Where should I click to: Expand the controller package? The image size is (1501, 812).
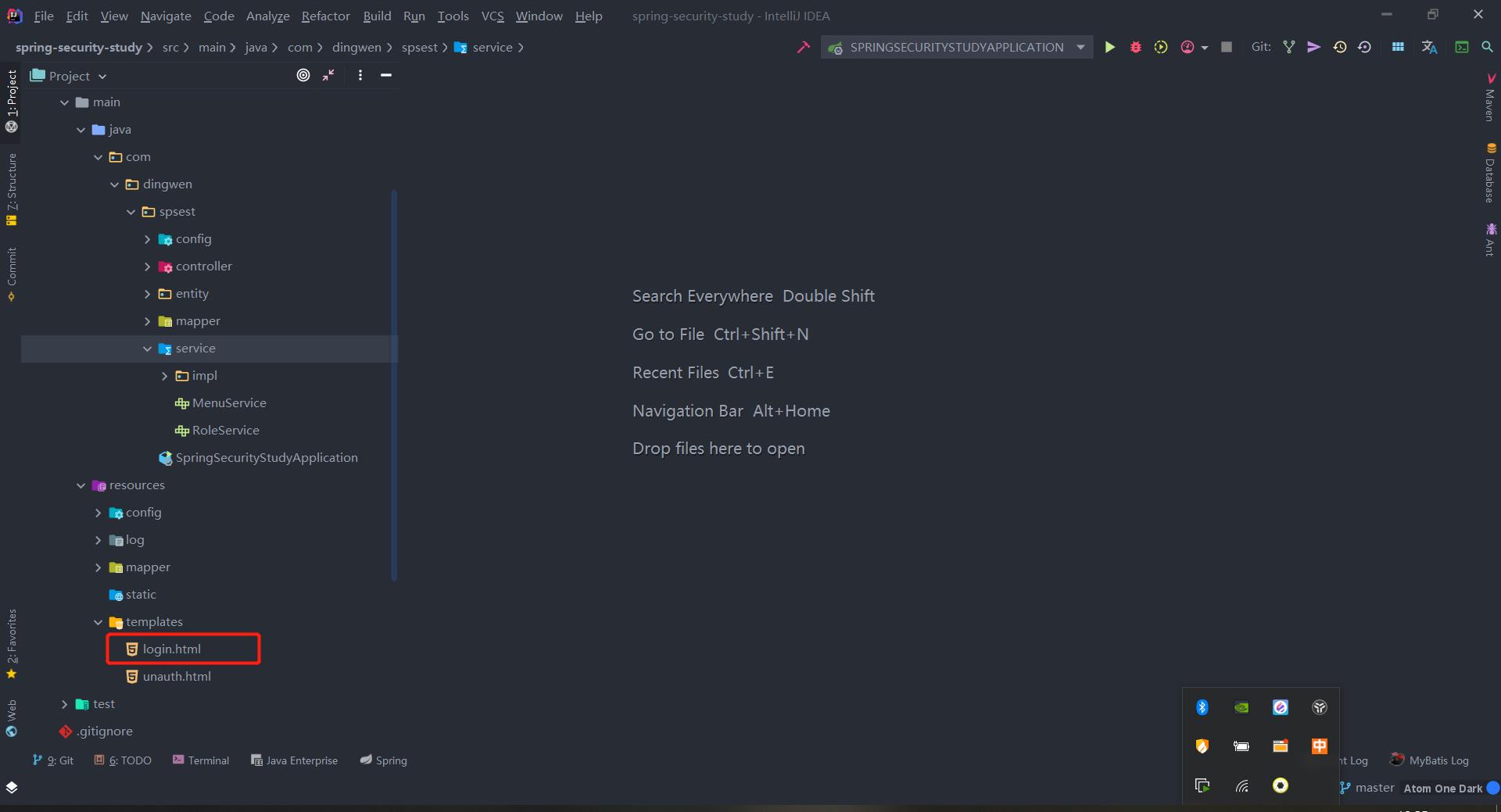pos(147,266)
